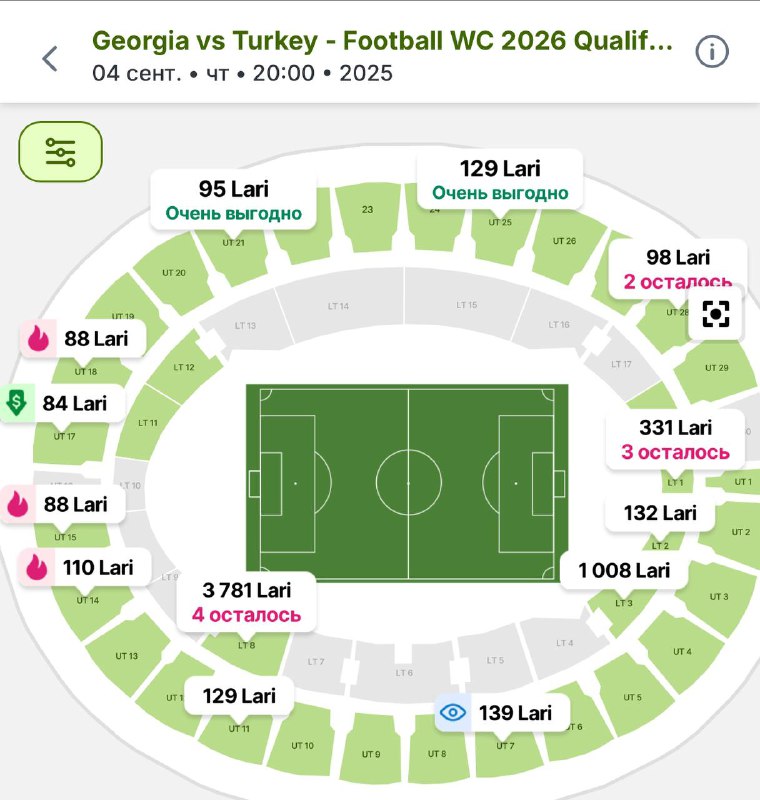760x800 pixels.
Task: Select the 129 Lari tag at UT 11
Action: pyautogui.click(x=239, y=695)
